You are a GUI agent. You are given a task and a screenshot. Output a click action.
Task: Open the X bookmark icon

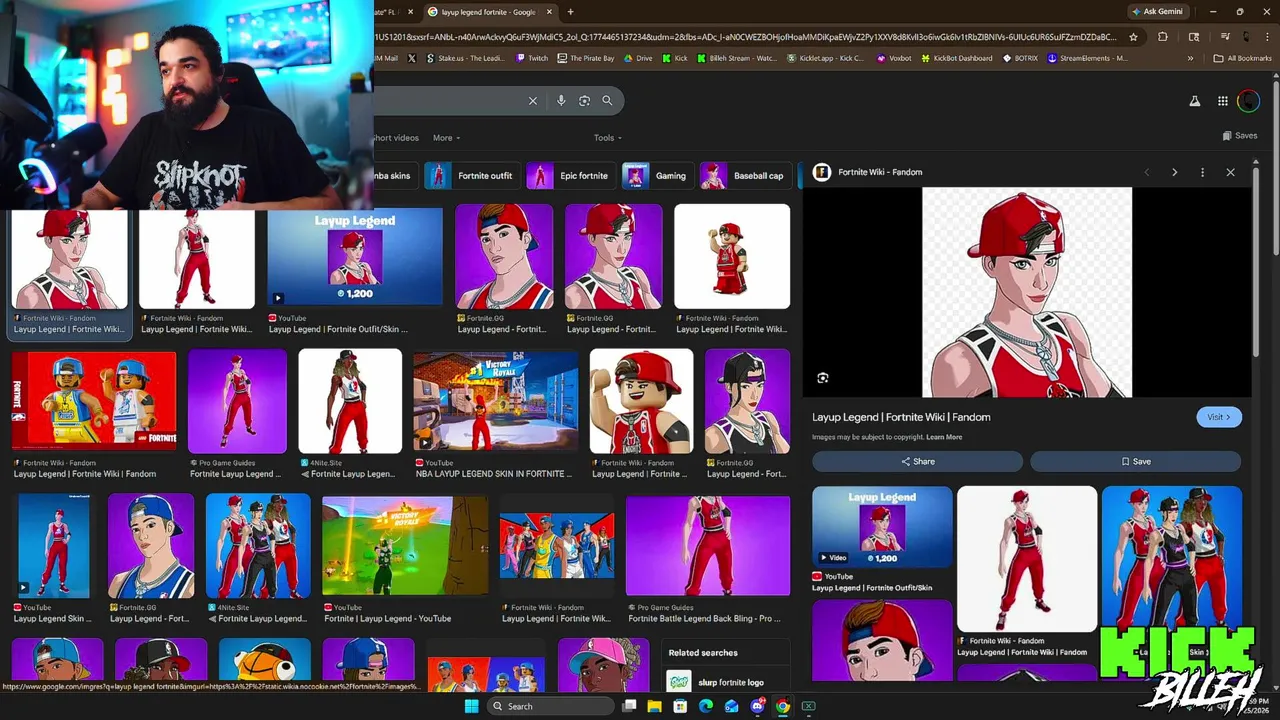(411, 58)
